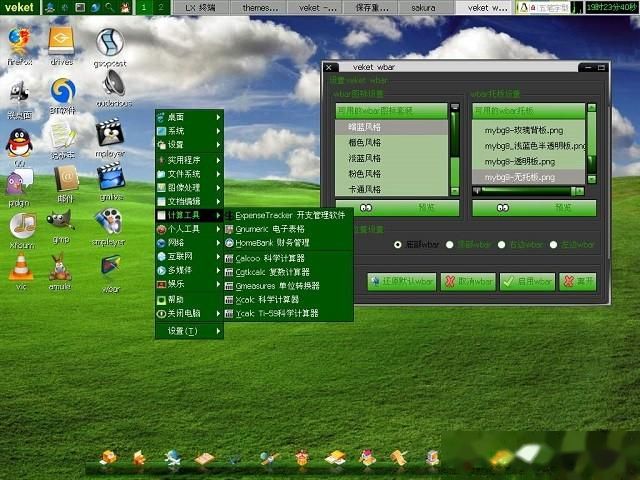Viewport: 640px width, 480px height.
Task: Switch to the sakura taskbar window
Action: coord(423,8)
